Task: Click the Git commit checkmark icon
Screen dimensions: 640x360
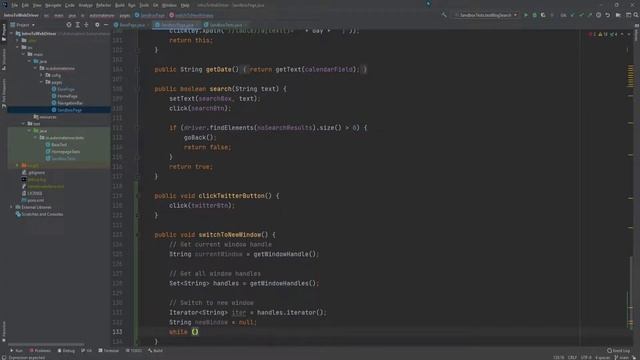Action: point(581,15)
